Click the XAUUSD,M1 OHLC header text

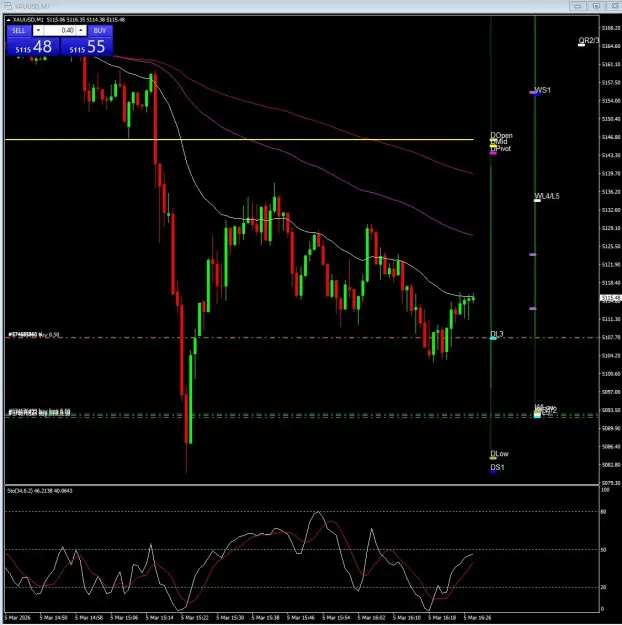click(69, 20)
